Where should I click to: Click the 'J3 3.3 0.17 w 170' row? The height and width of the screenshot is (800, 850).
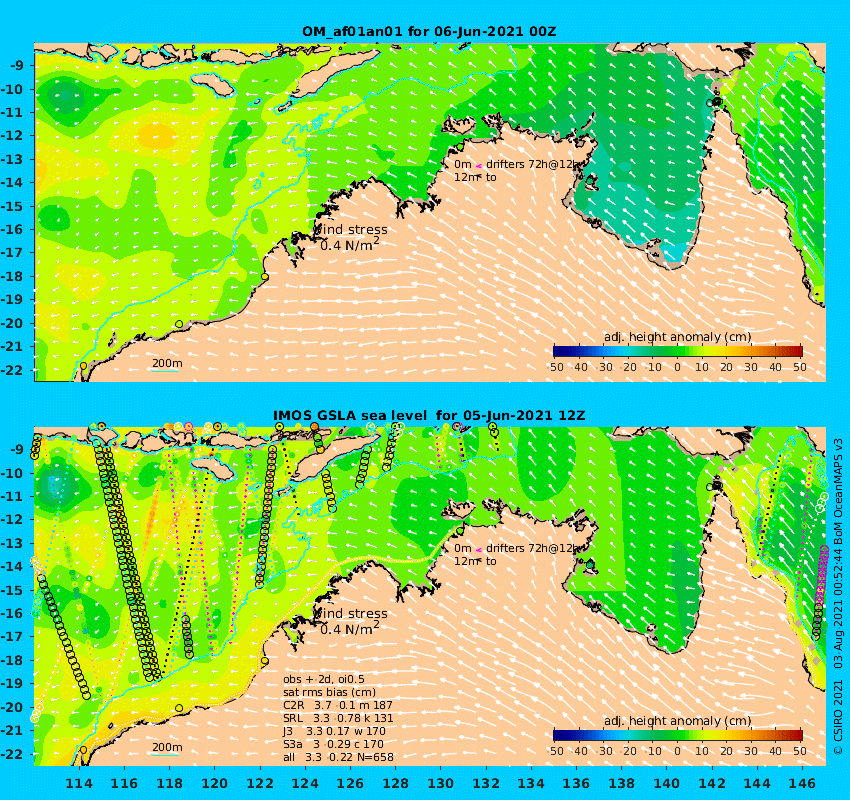click(x=334, y=731)
